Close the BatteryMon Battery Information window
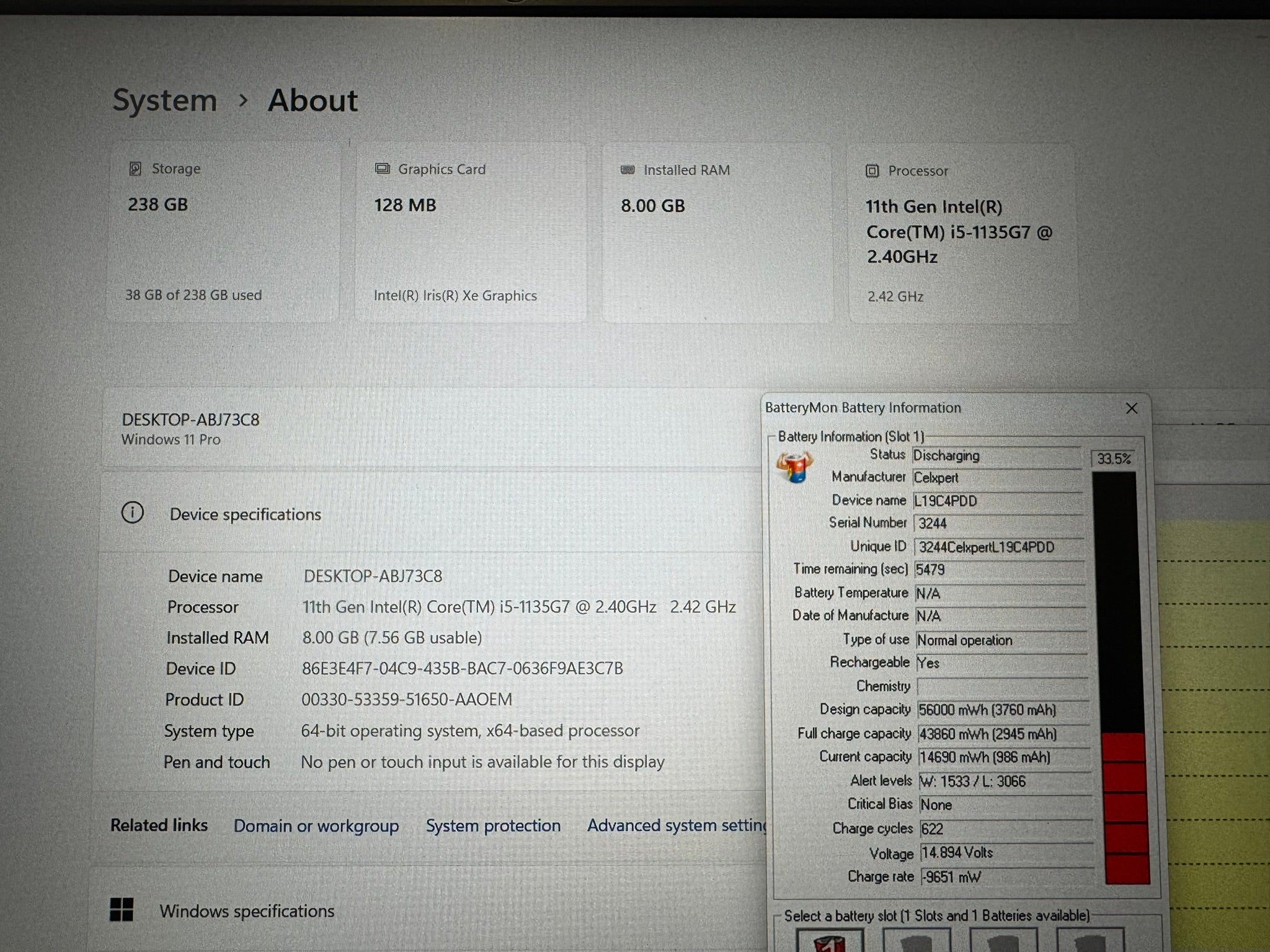The width and height of the screenshot is (1270, 952). [1132, 408]
